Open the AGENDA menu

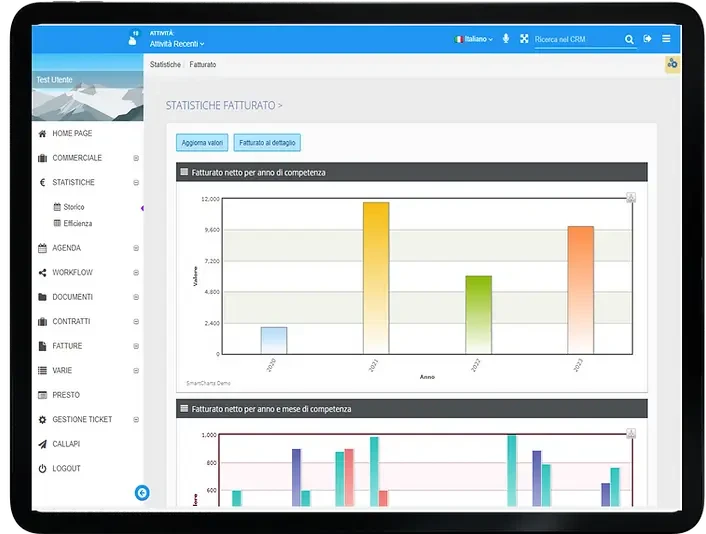[x=67, y=248]
